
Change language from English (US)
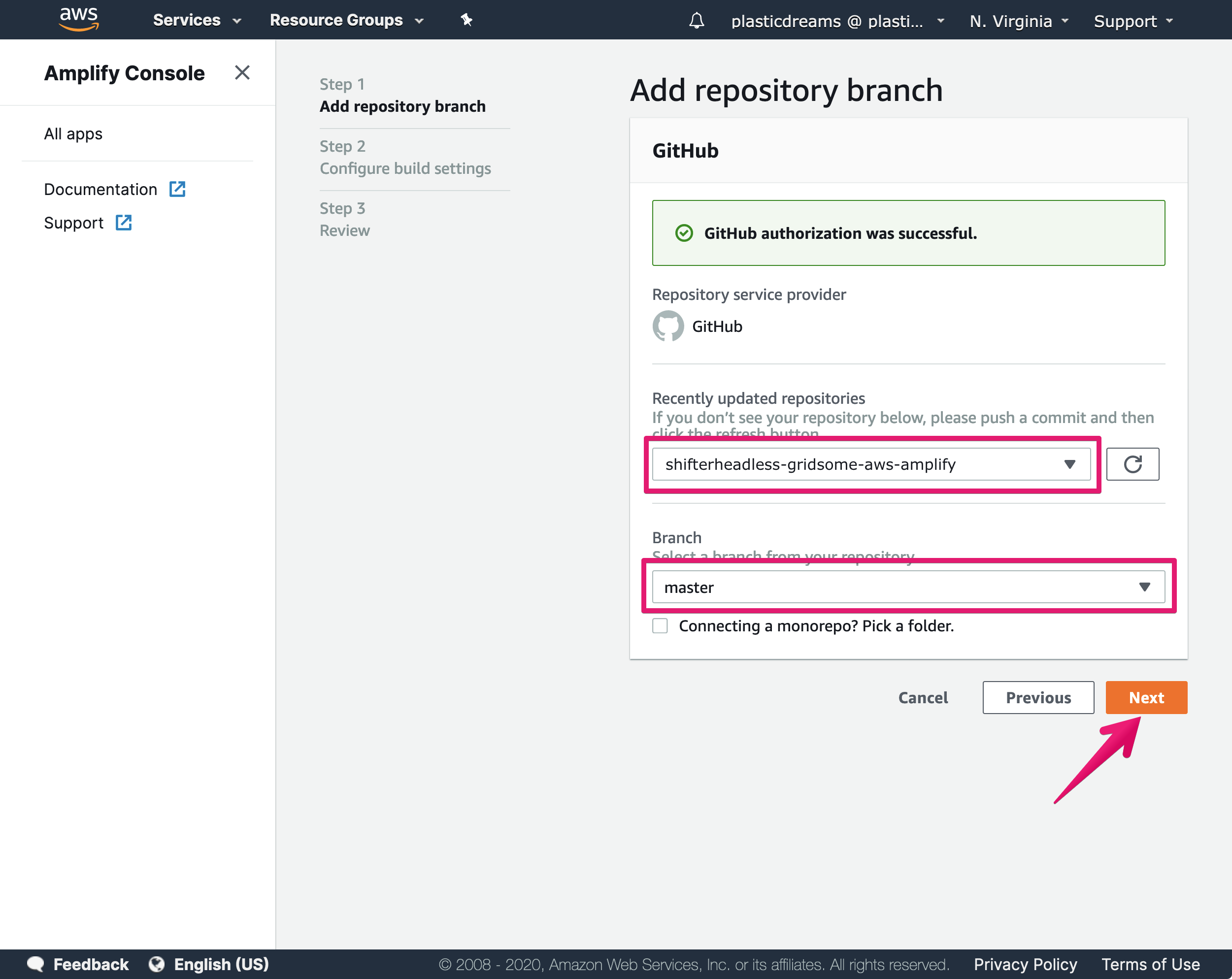coord(221,964)
